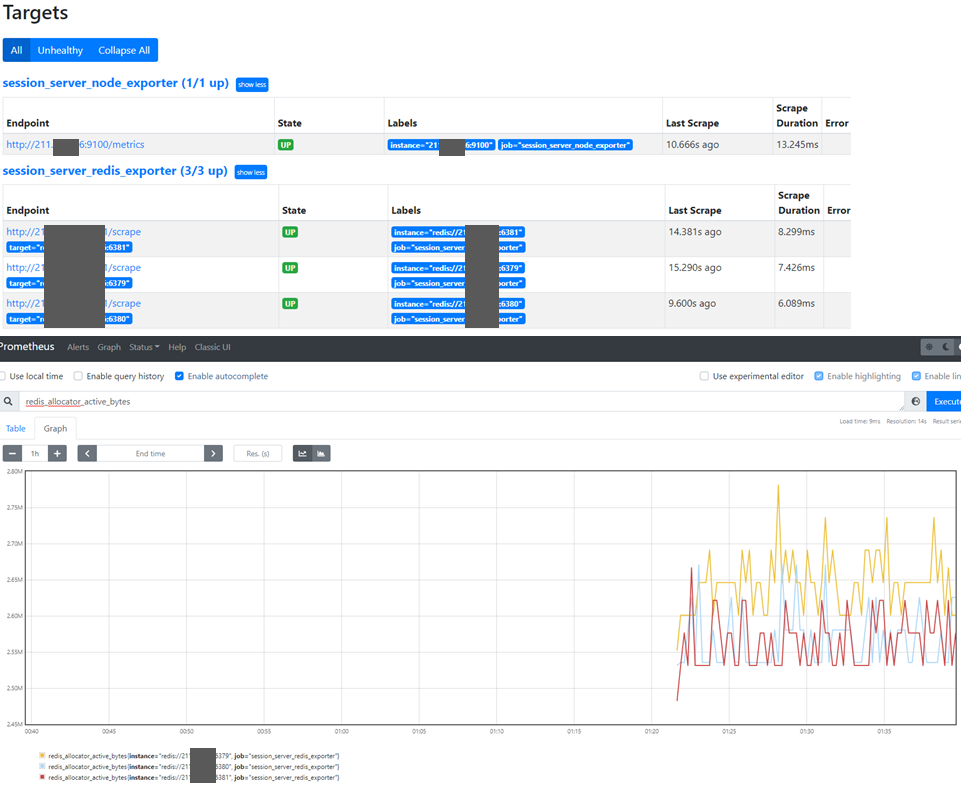Move end time forward with right chevron
Viewport: 961px width, 787px height.
tap(213, 454)
